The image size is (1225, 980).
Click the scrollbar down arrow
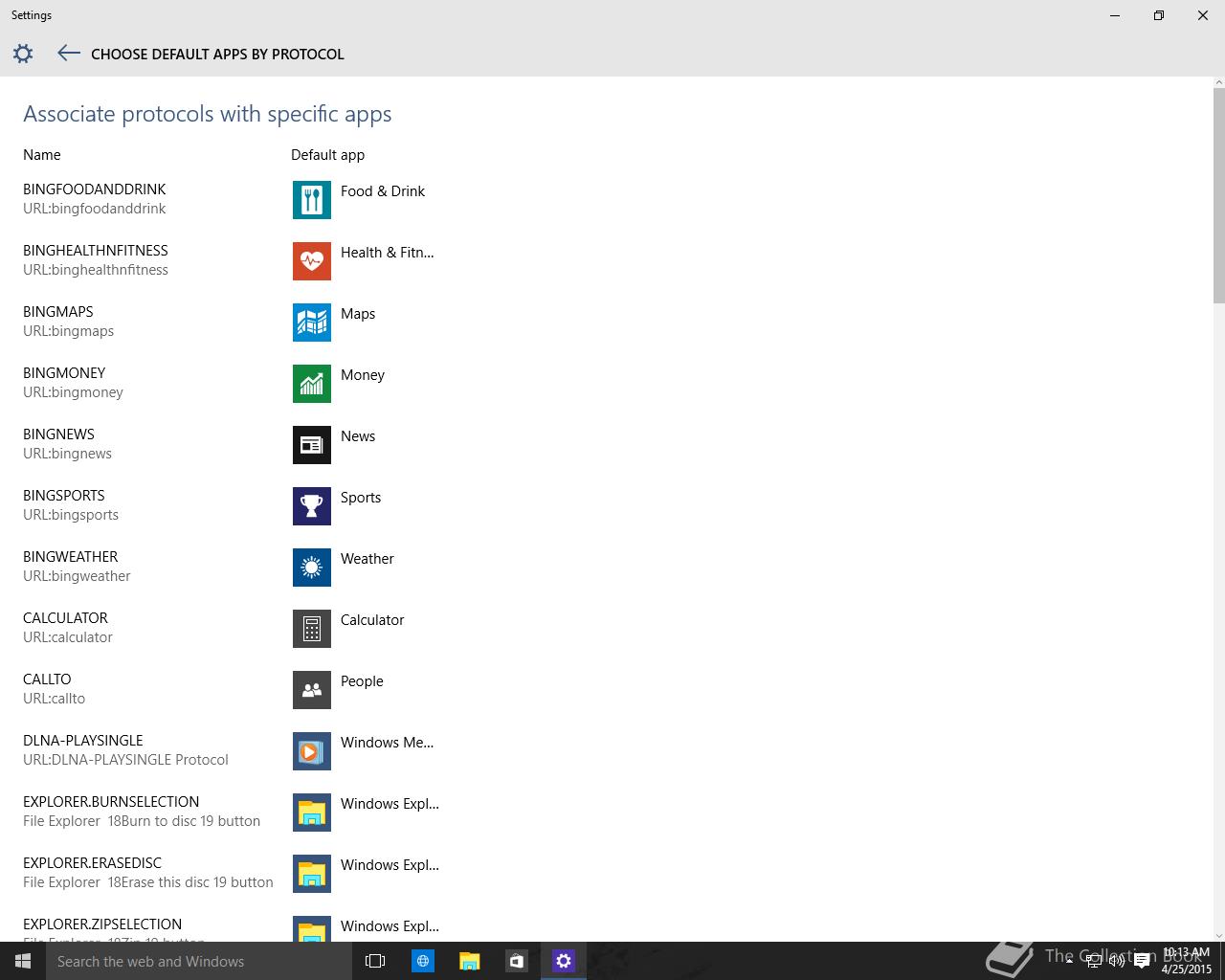click(x=1218, y=935)
